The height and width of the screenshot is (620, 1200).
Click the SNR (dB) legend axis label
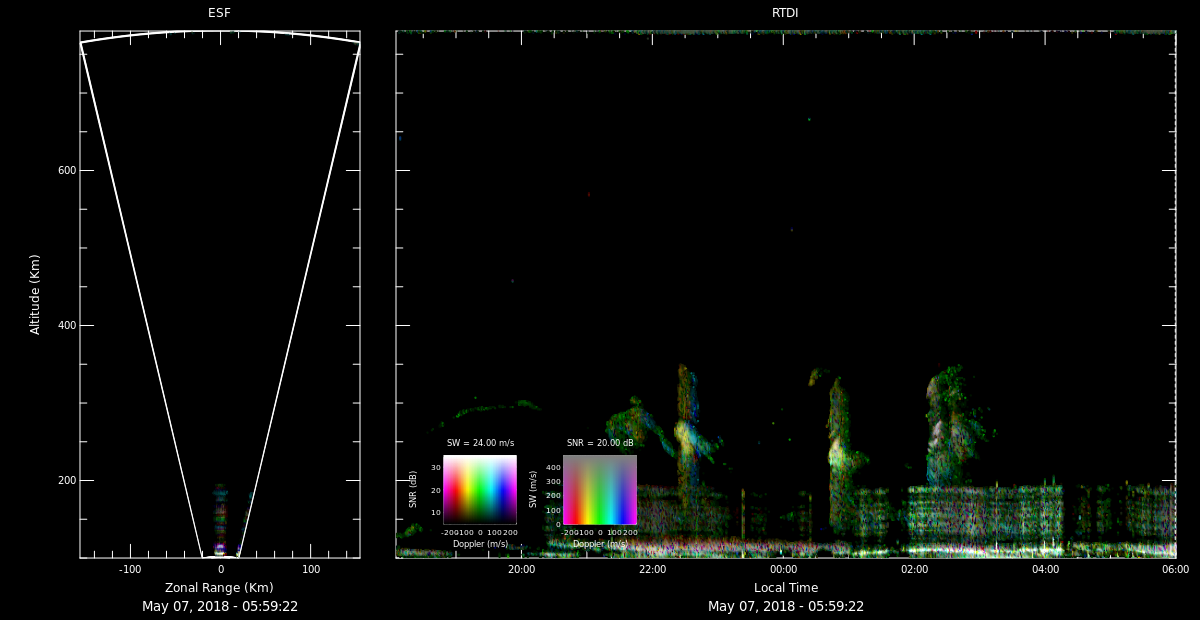tap(413, 489)
